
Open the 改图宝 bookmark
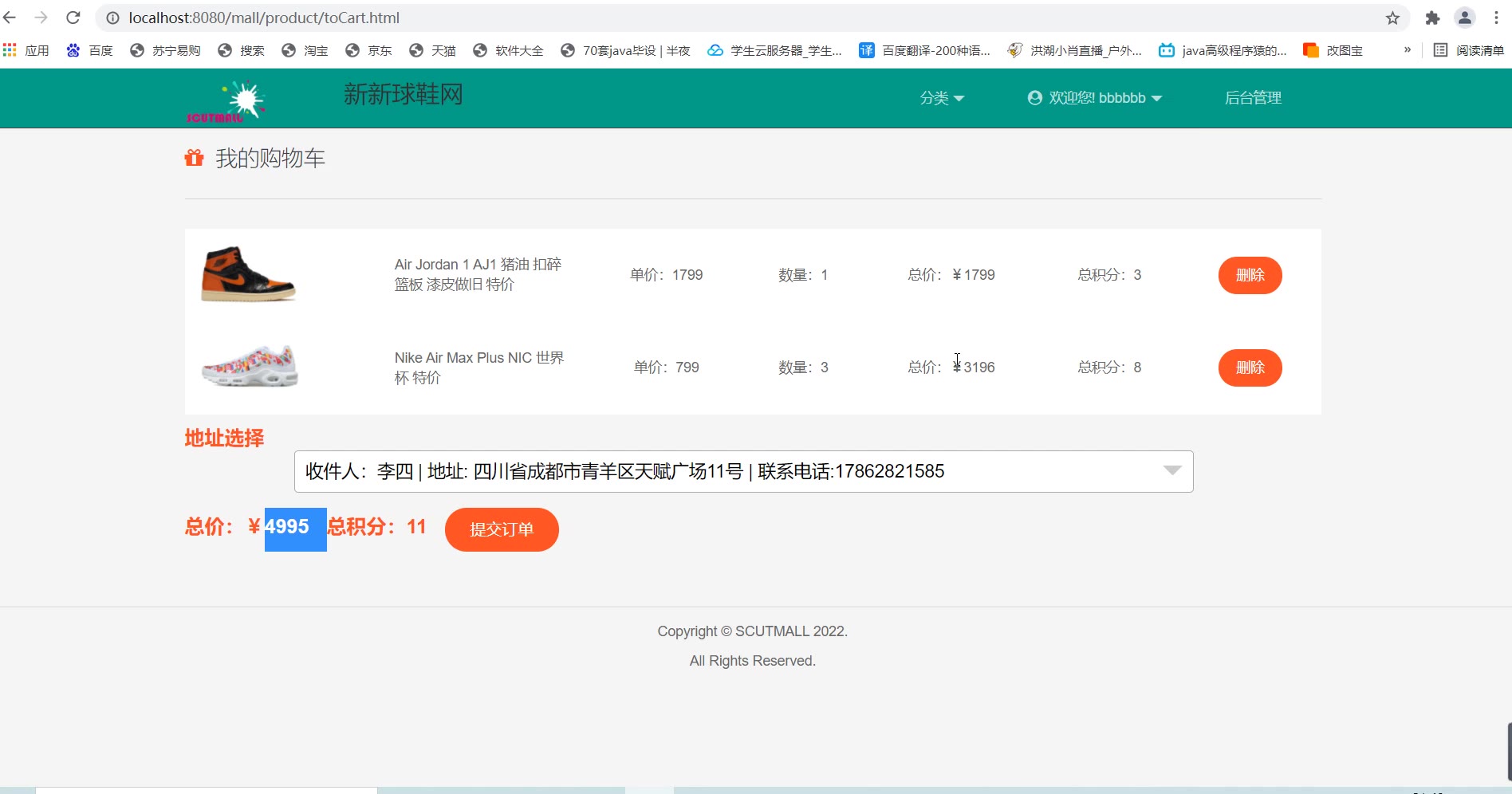(x=1333, y=50)
